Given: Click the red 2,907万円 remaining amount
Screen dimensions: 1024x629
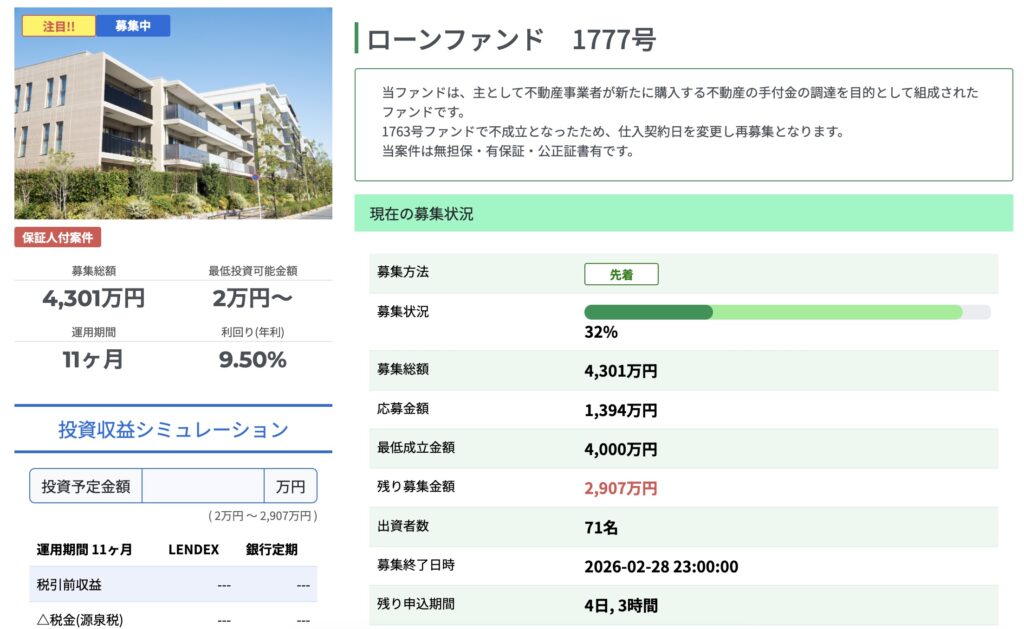Looking at the screenshot, I should click(620, 488).
